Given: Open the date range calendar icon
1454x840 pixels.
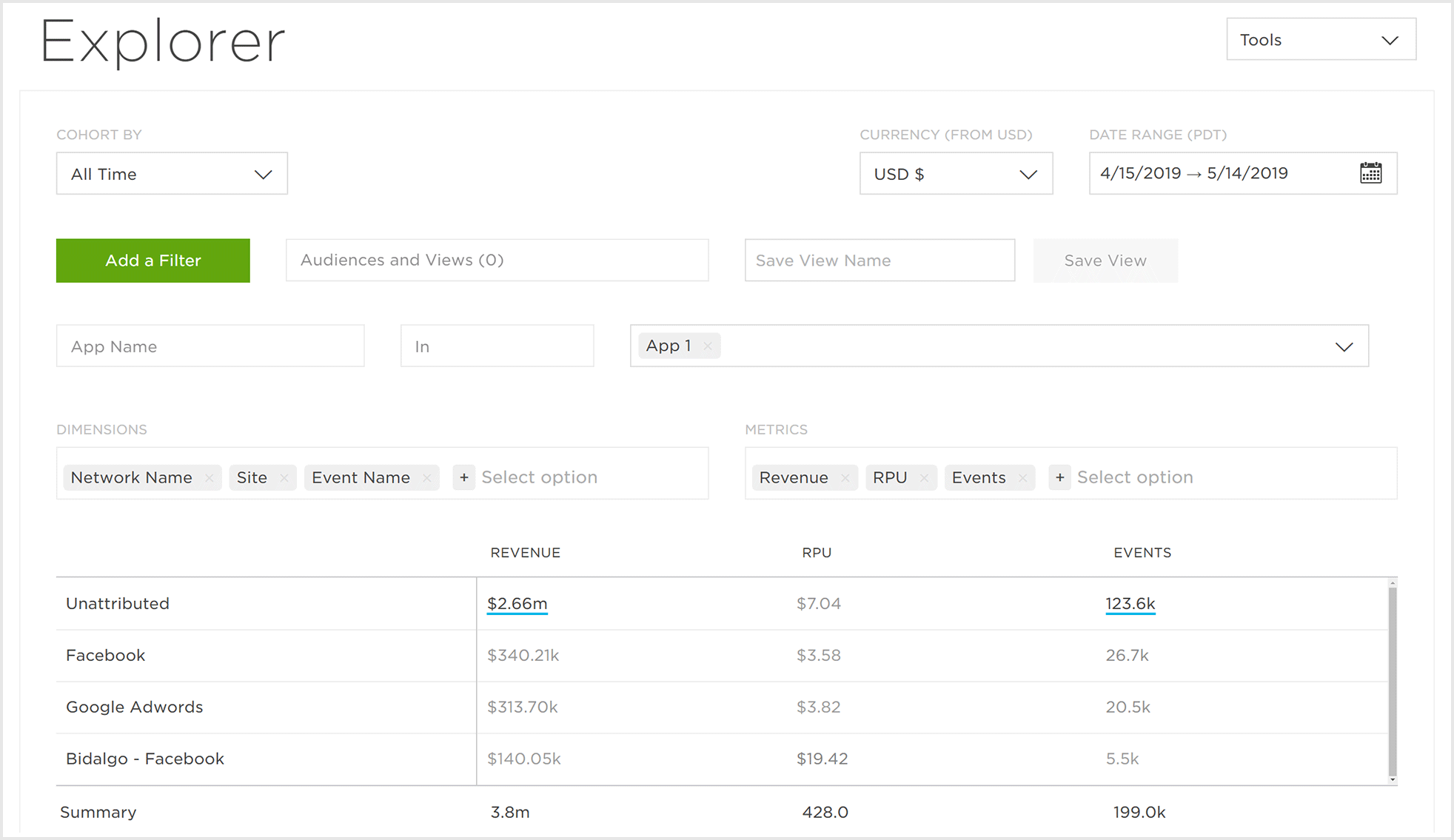Looking at the screenshot, I should [x=1370, y=173].
